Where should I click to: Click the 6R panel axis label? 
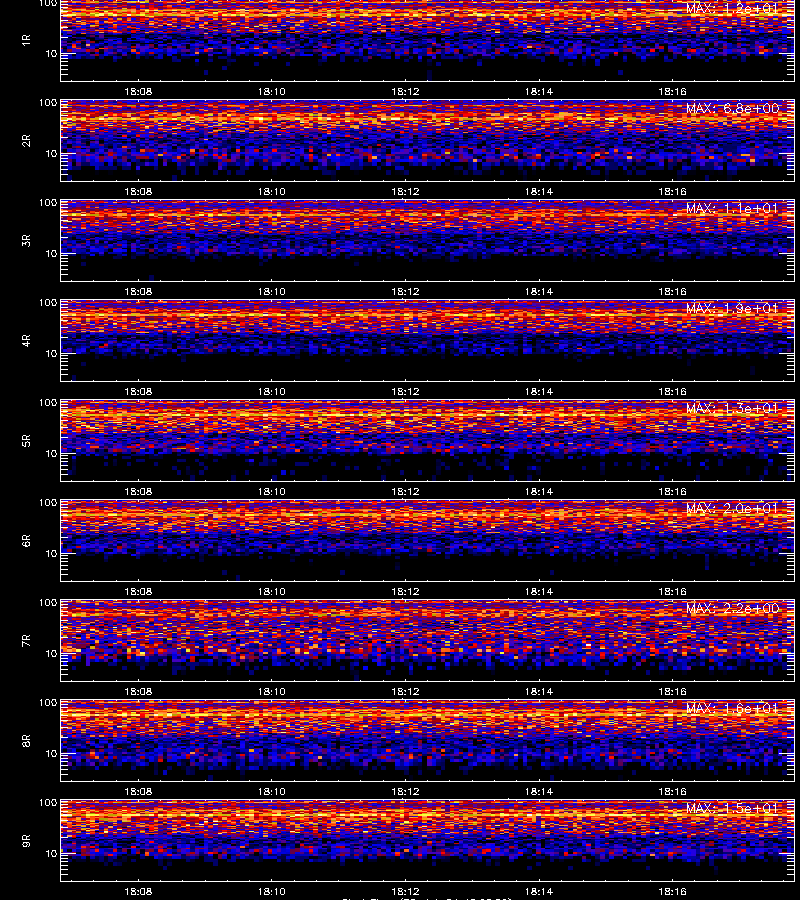(x=26, y=540)
